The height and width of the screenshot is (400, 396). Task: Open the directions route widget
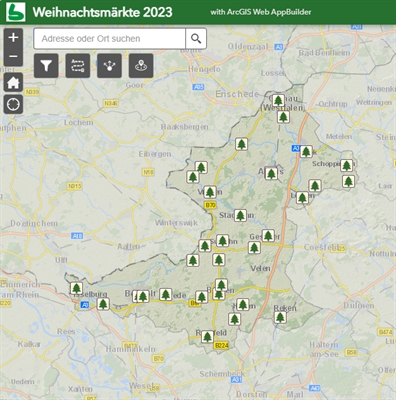(78, 66)
